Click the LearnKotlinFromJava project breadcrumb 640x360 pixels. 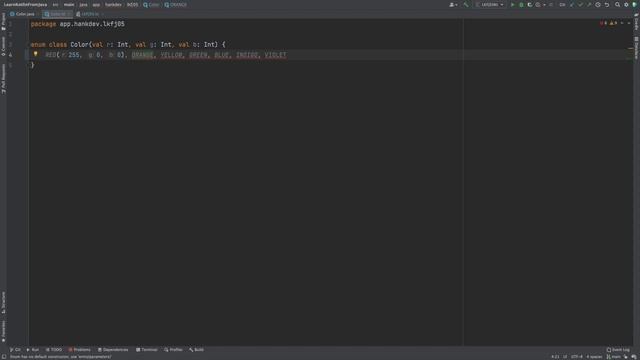click(25, 5)
